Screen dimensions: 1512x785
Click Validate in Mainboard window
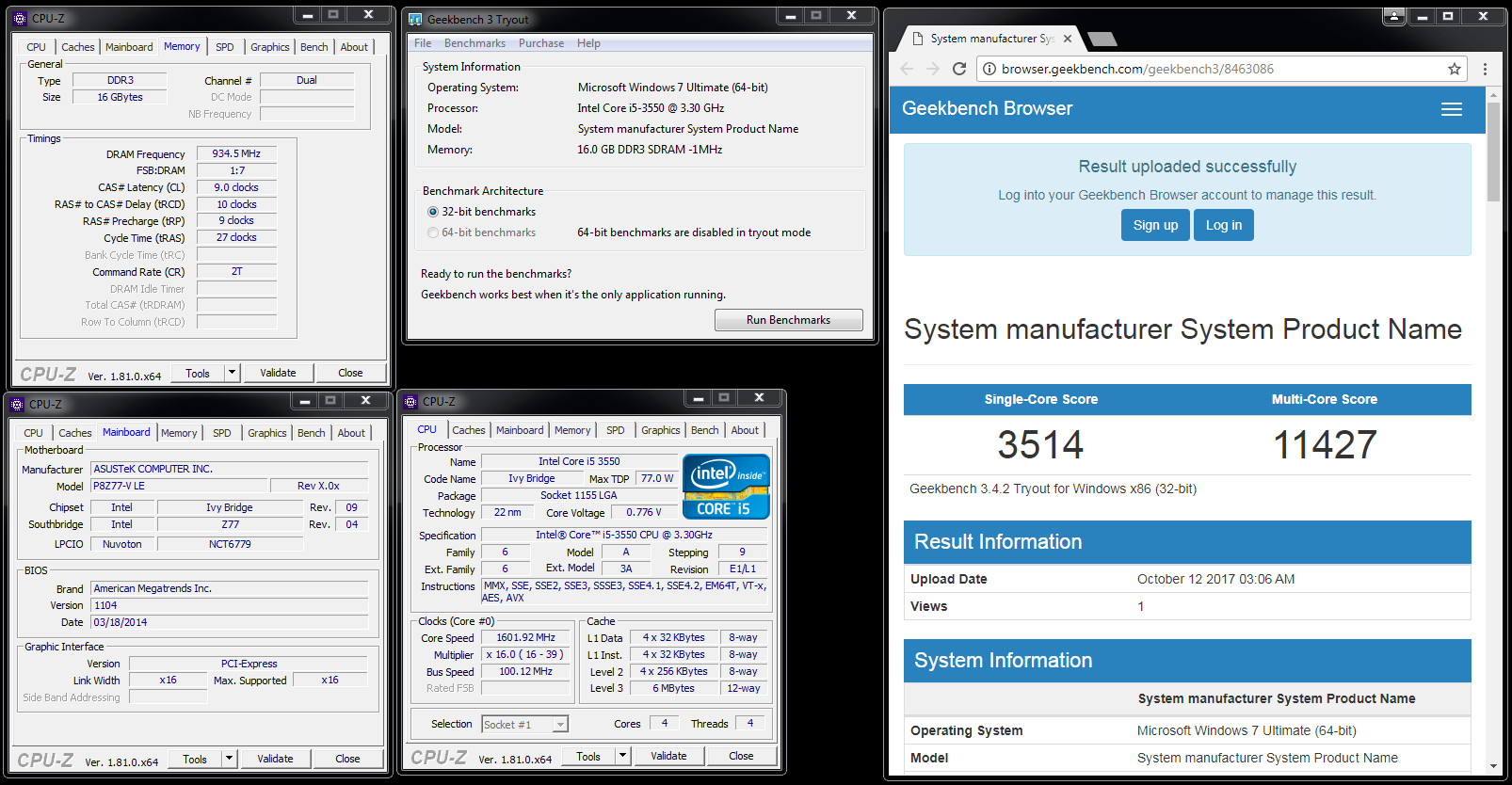(275, 759)
